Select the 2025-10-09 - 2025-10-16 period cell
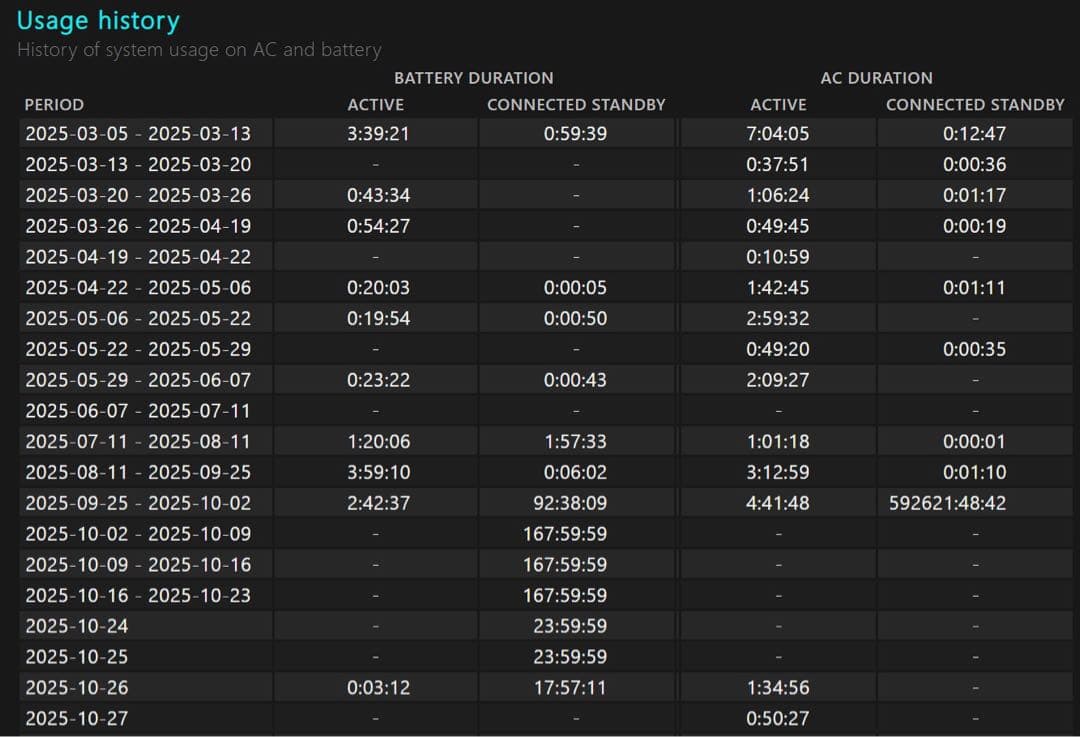1080x737 pixels. pyautogui.click(x=138, y=565)
